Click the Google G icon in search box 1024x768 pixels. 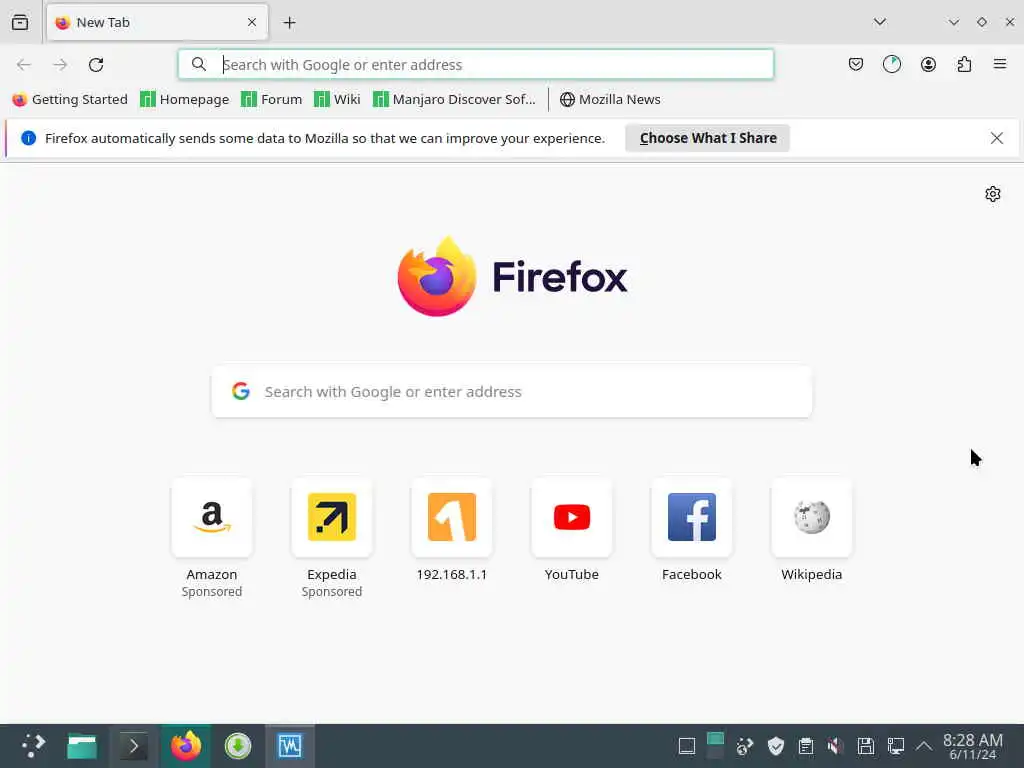pyautogui.click(x=240, y=391)
